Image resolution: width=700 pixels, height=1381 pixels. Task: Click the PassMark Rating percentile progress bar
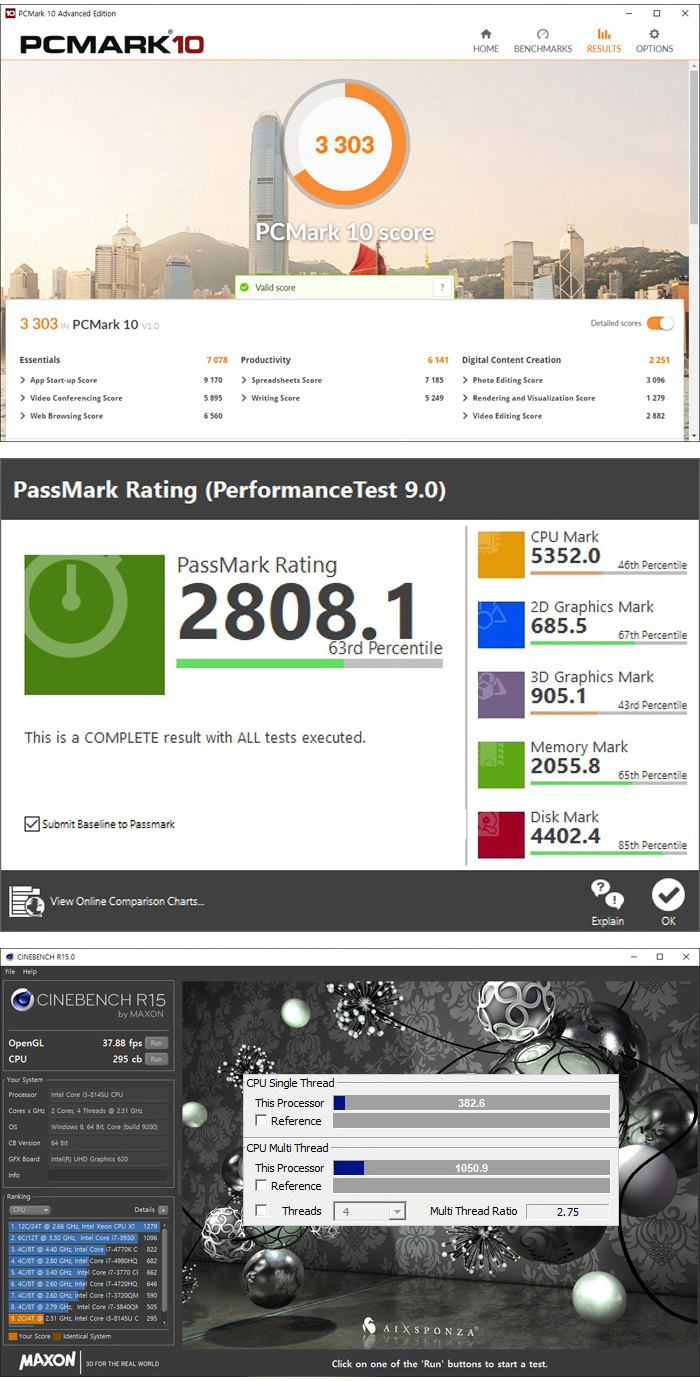(x=309, y=663)
